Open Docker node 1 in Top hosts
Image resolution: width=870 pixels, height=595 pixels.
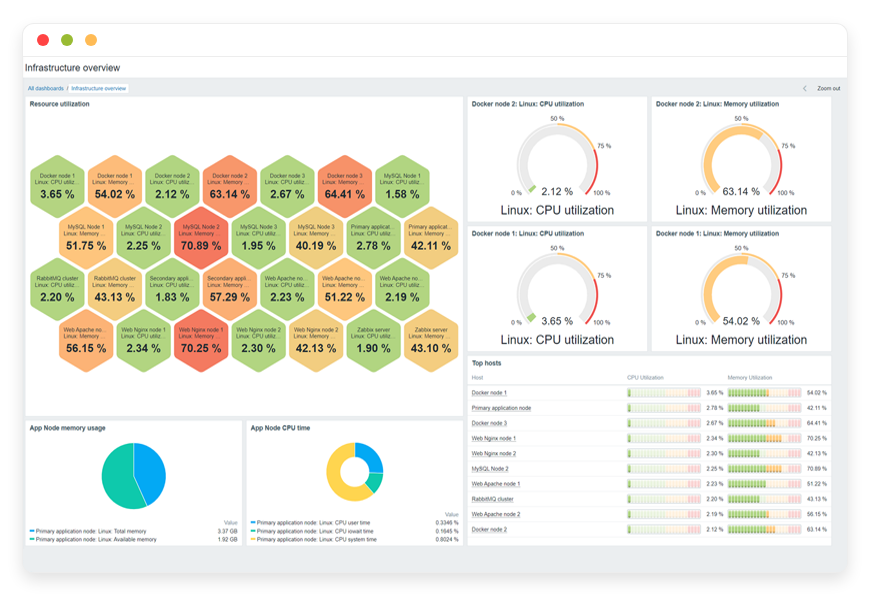pos(489,393)
